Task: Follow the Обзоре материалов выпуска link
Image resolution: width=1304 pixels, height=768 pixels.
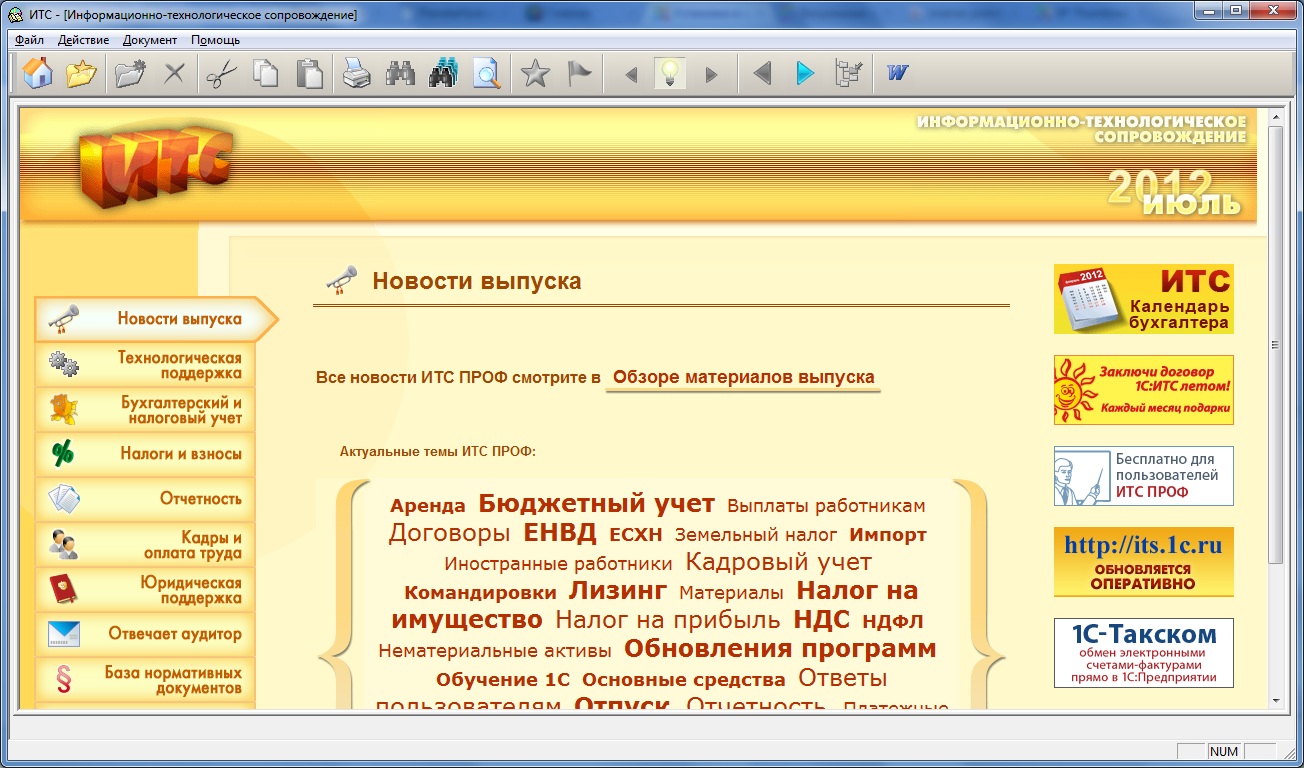Action: coord(743,377)
